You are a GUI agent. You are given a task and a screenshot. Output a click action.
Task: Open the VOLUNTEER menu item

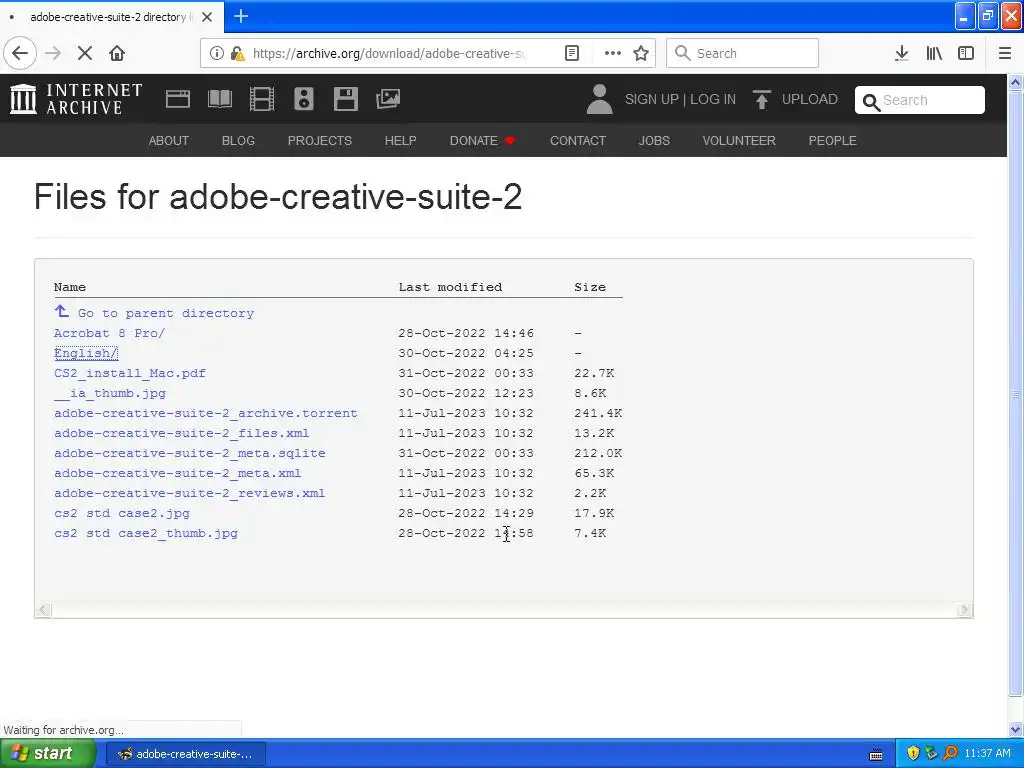click(739, 140)
